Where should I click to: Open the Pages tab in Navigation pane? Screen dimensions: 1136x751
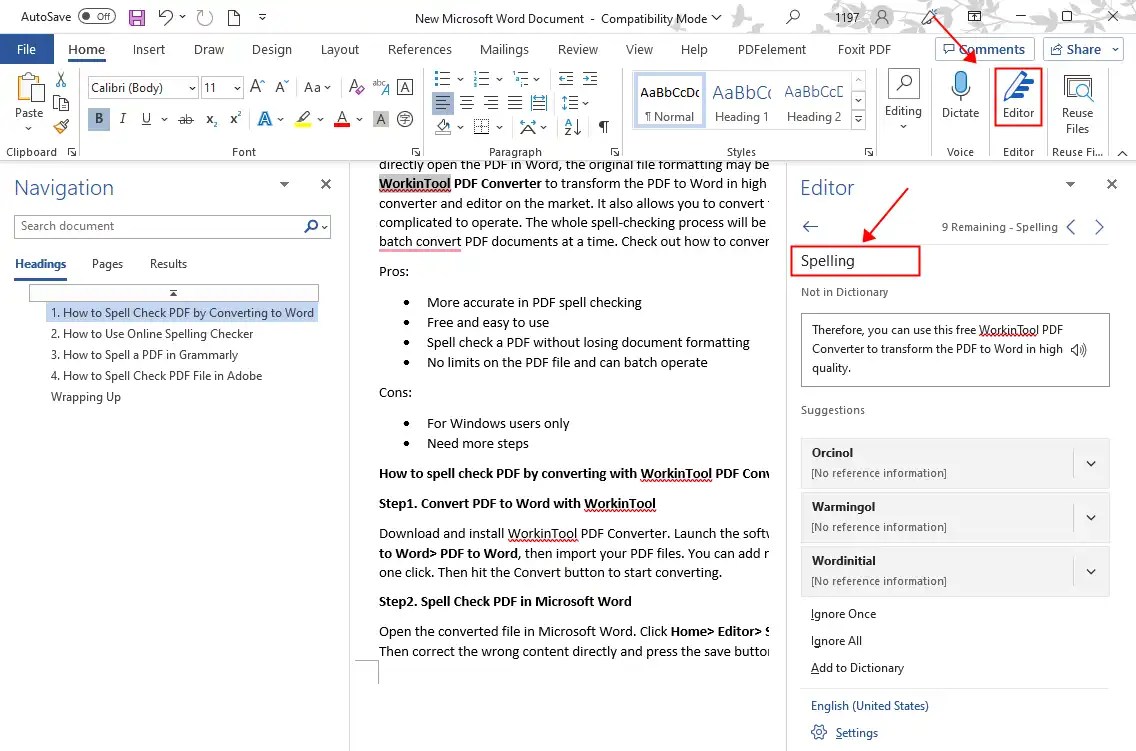(108, 263)
